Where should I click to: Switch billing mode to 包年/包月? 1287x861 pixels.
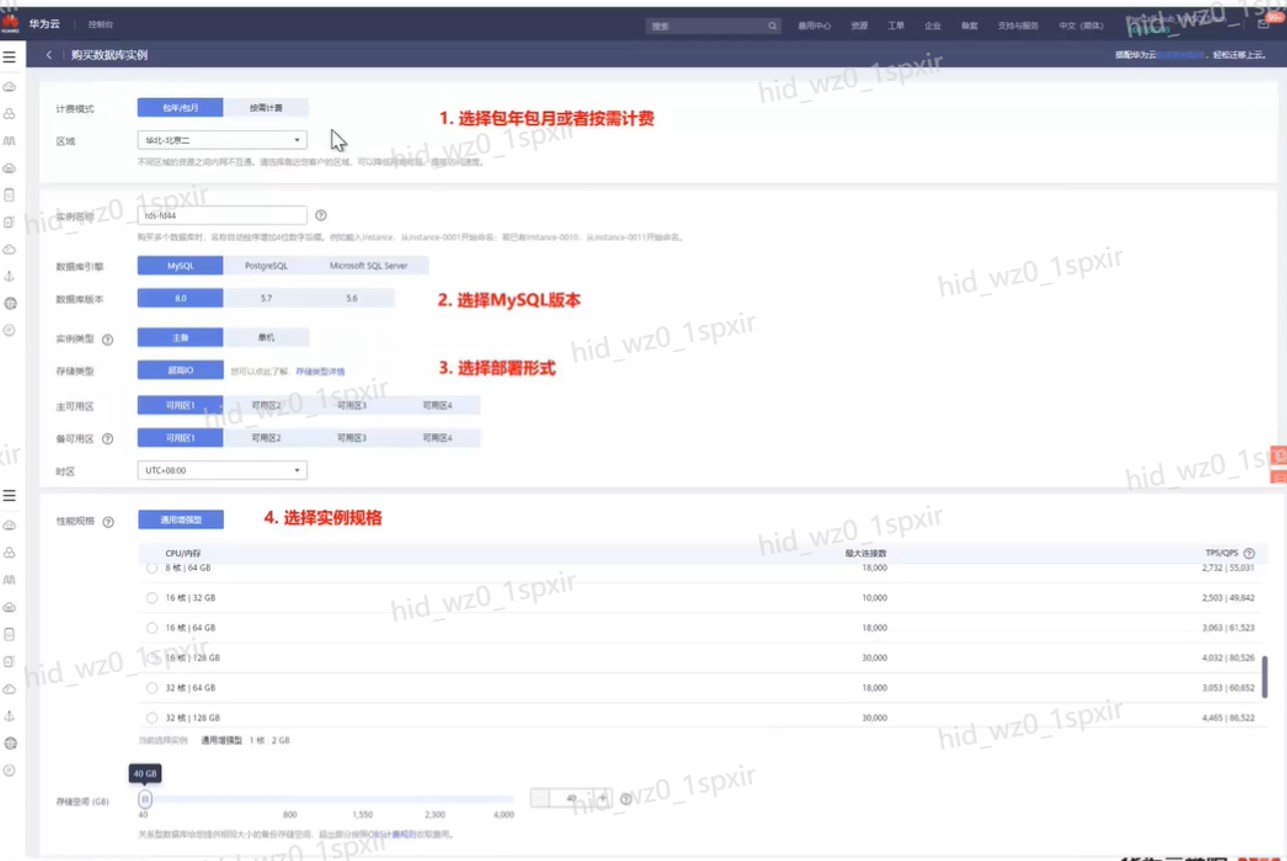click(x=180, y=108)
